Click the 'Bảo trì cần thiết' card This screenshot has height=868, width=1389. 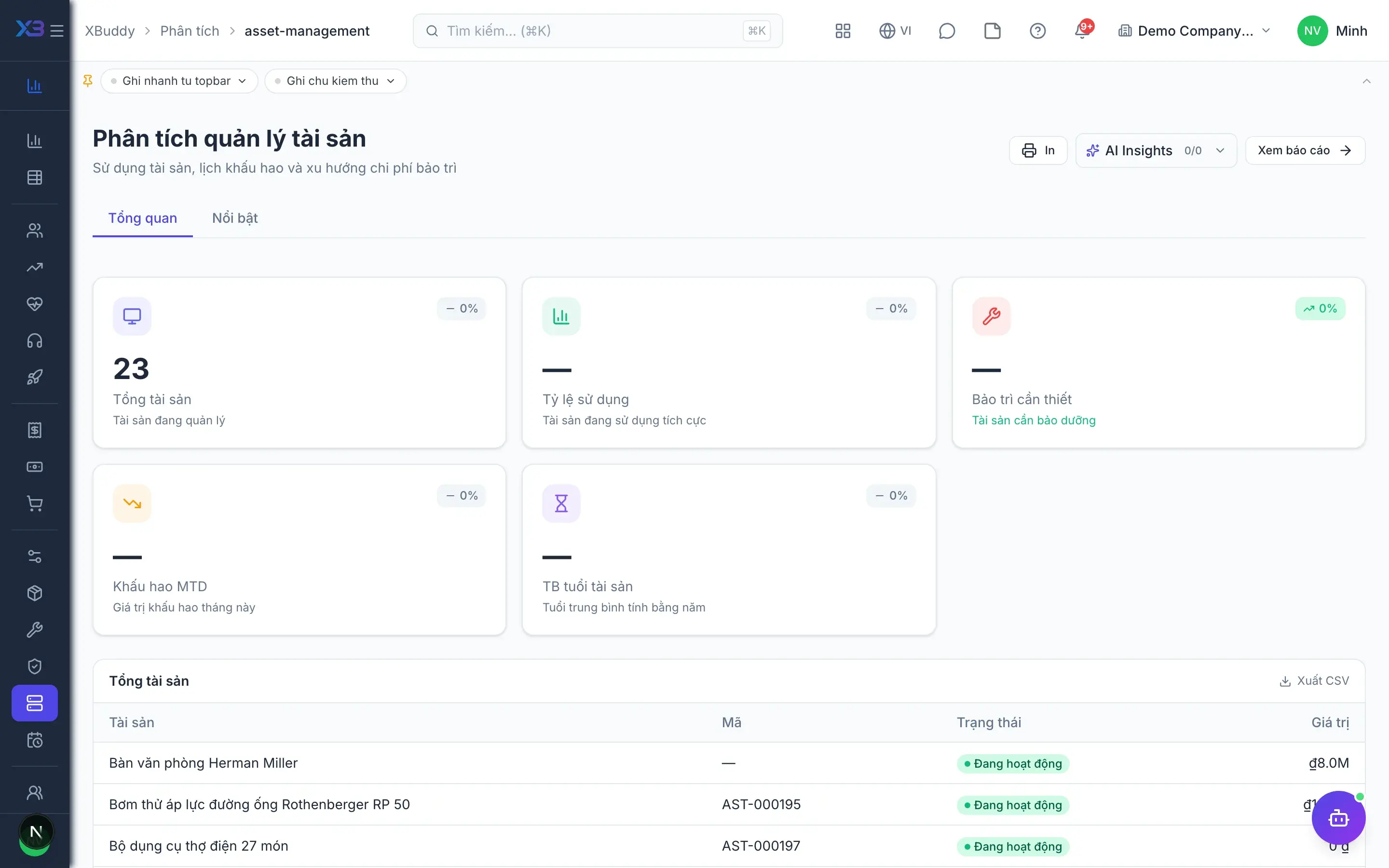click(1158, 363)
